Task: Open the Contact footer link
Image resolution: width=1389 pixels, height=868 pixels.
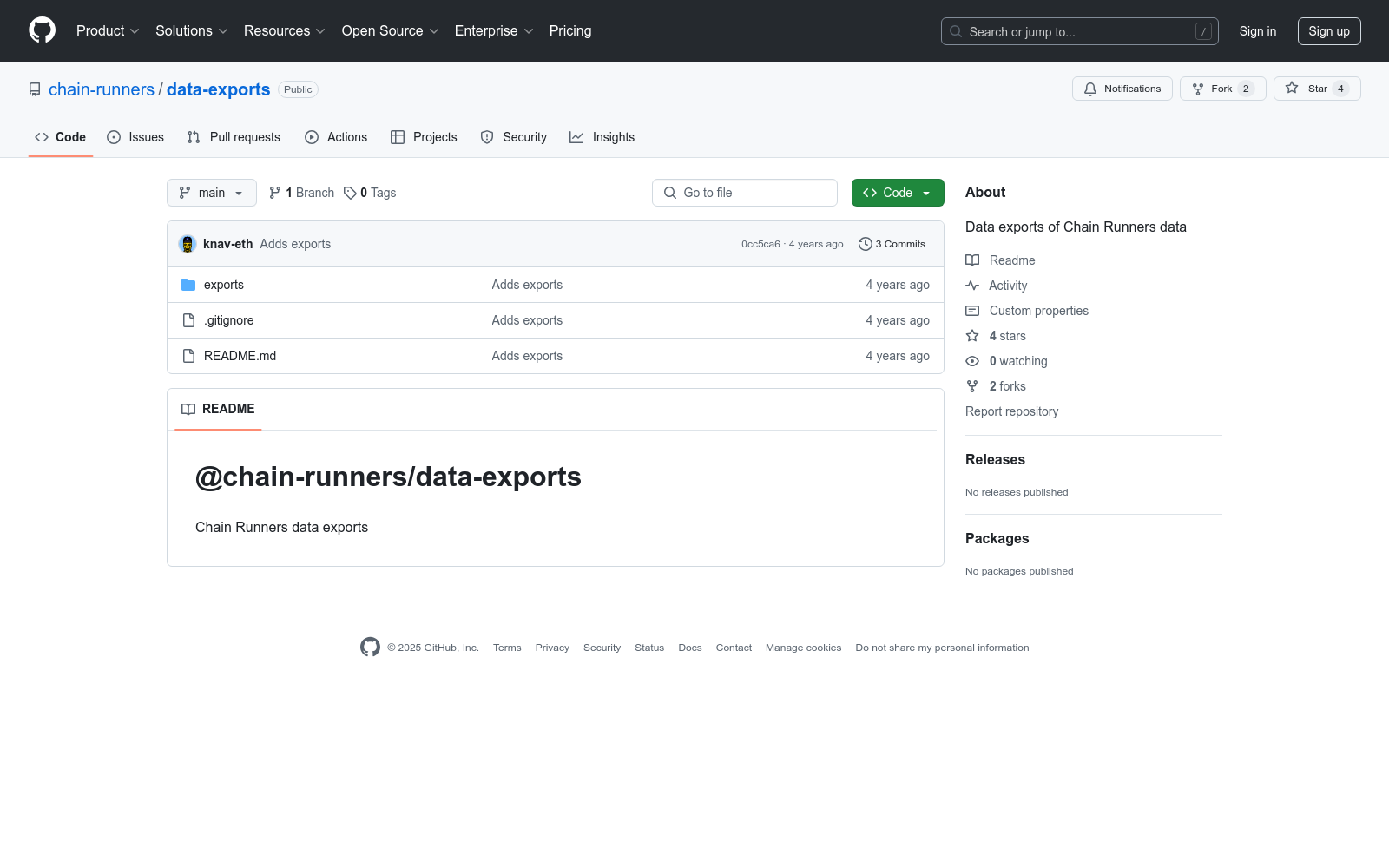Action: [734, 648]
